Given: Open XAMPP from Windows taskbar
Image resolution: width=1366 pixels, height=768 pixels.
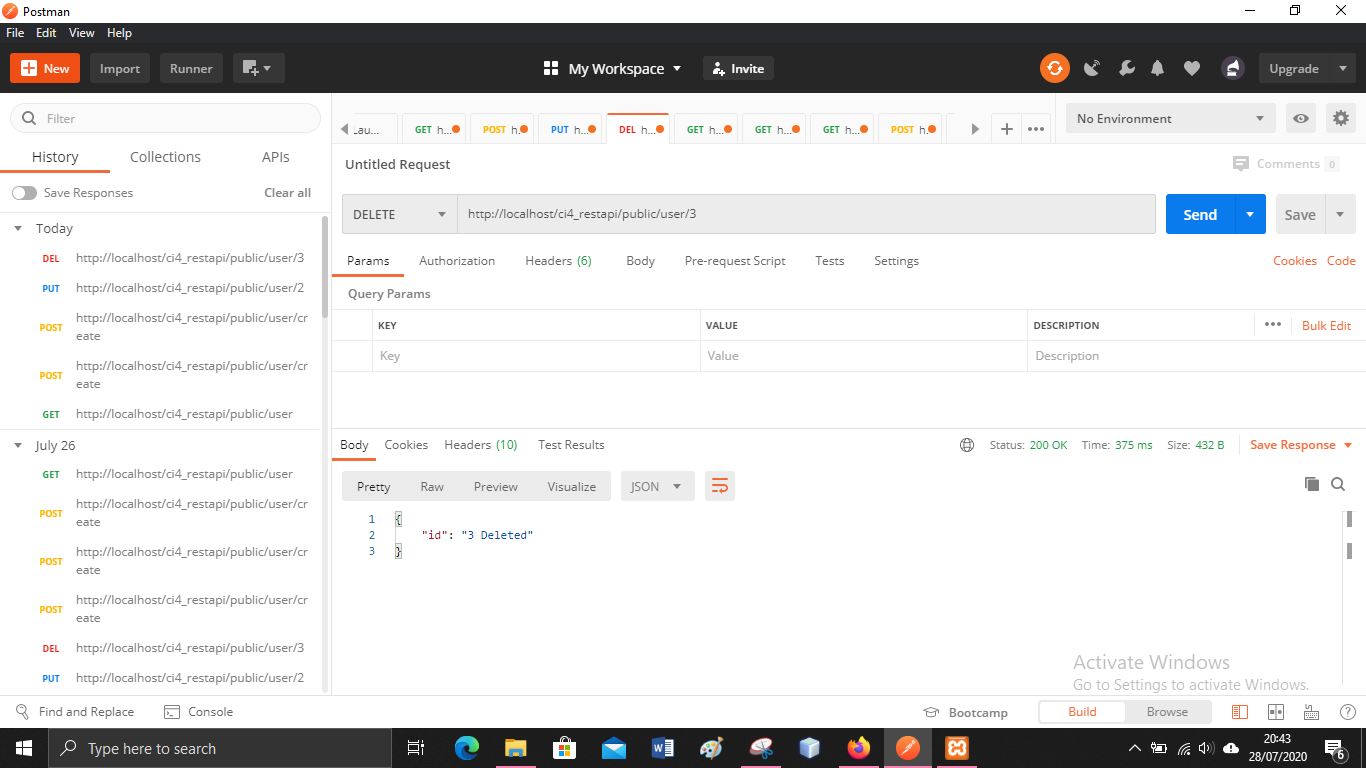Looking at the screenshot, I should [956, 748].
